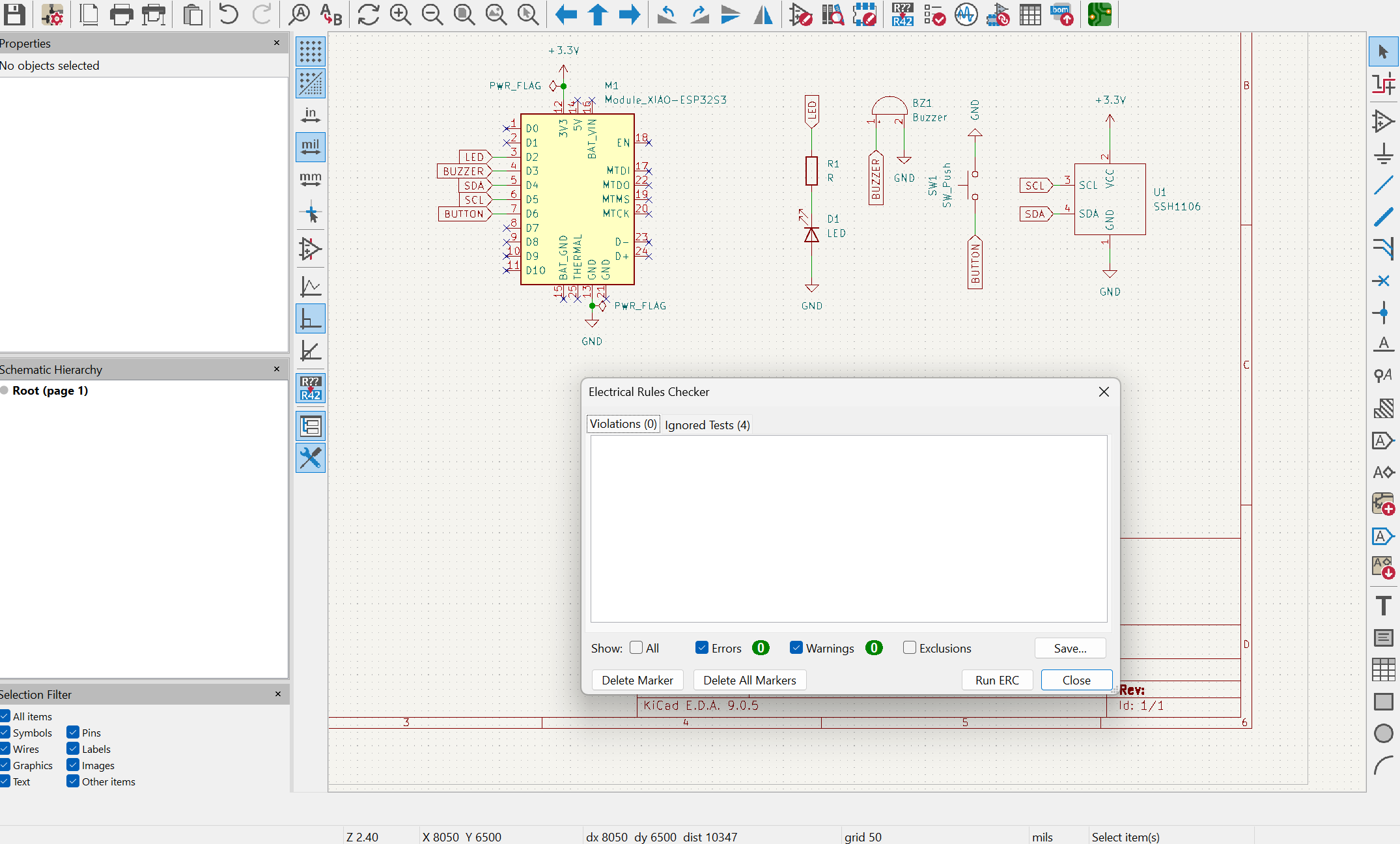Select the Place Symbol op-amp tool
The height and width of the screenshot is (844, 1400).
[x=1383, y=121]
